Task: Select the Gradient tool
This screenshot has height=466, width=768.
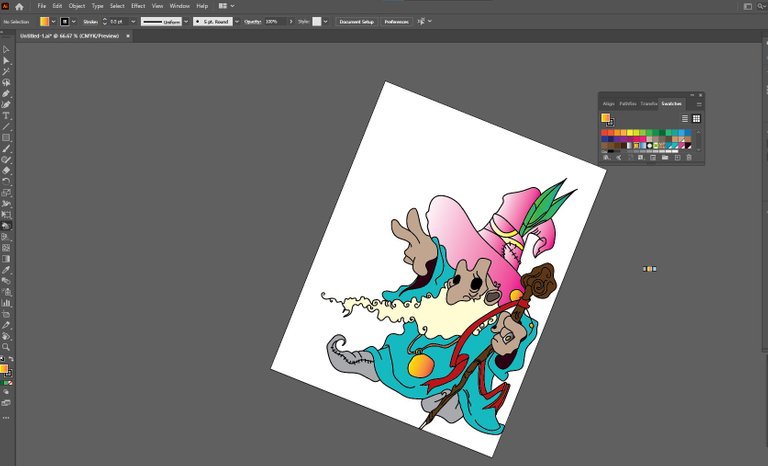Action: [x=6, y=259]
